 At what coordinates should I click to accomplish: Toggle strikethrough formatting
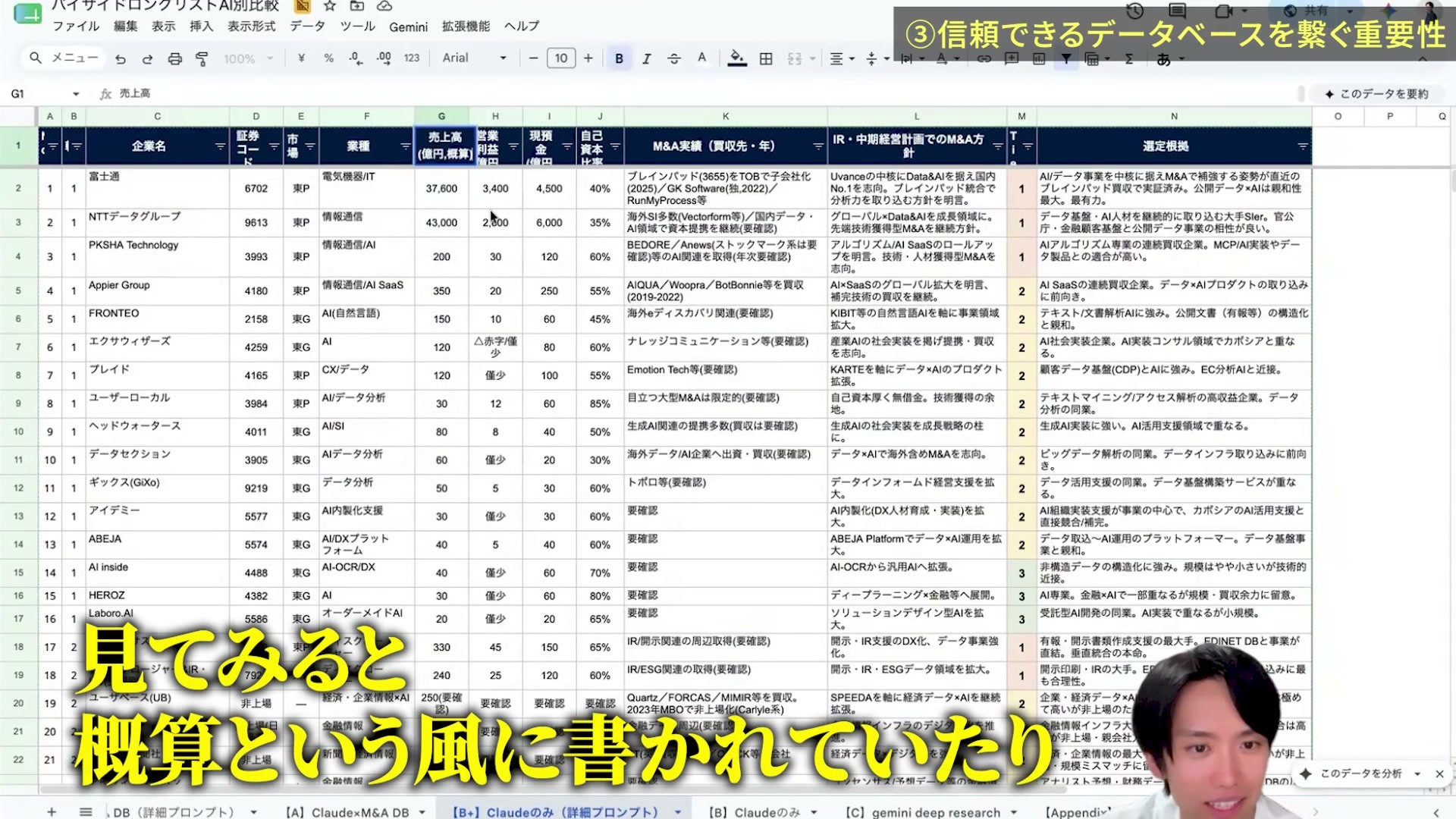point(674,58)
